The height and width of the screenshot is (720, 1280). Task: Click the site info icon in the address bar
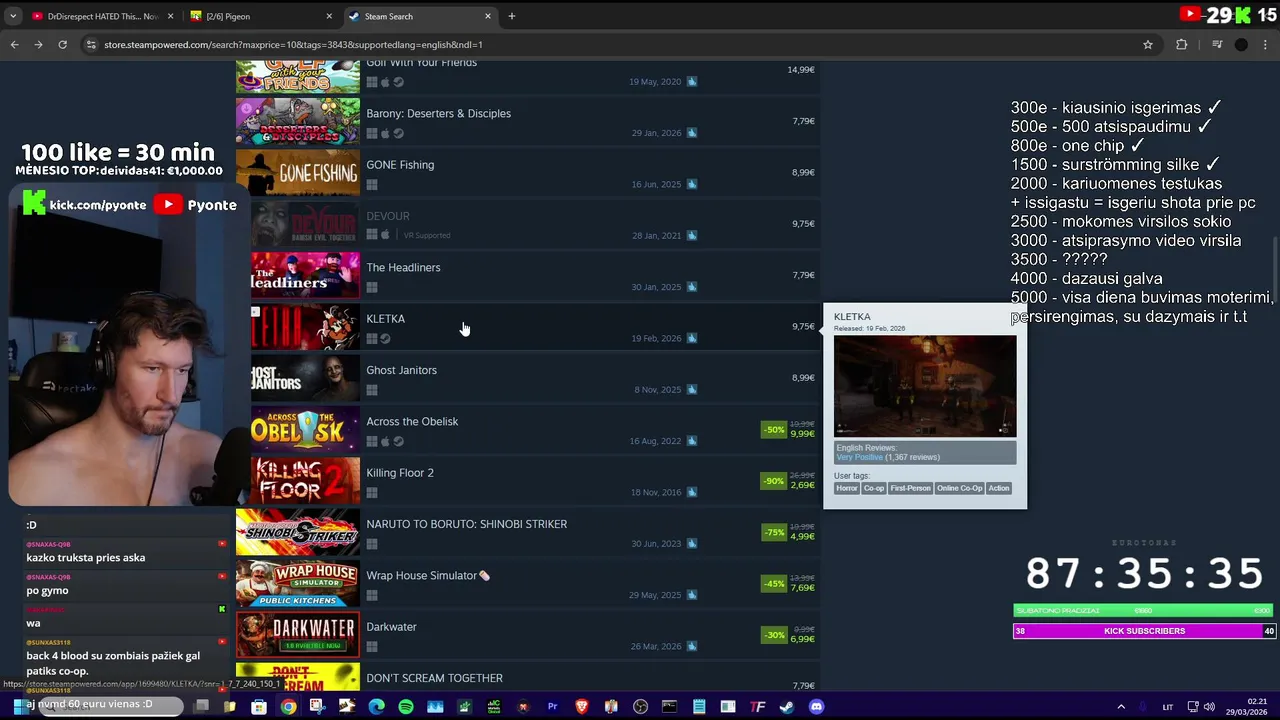(91, 44)
